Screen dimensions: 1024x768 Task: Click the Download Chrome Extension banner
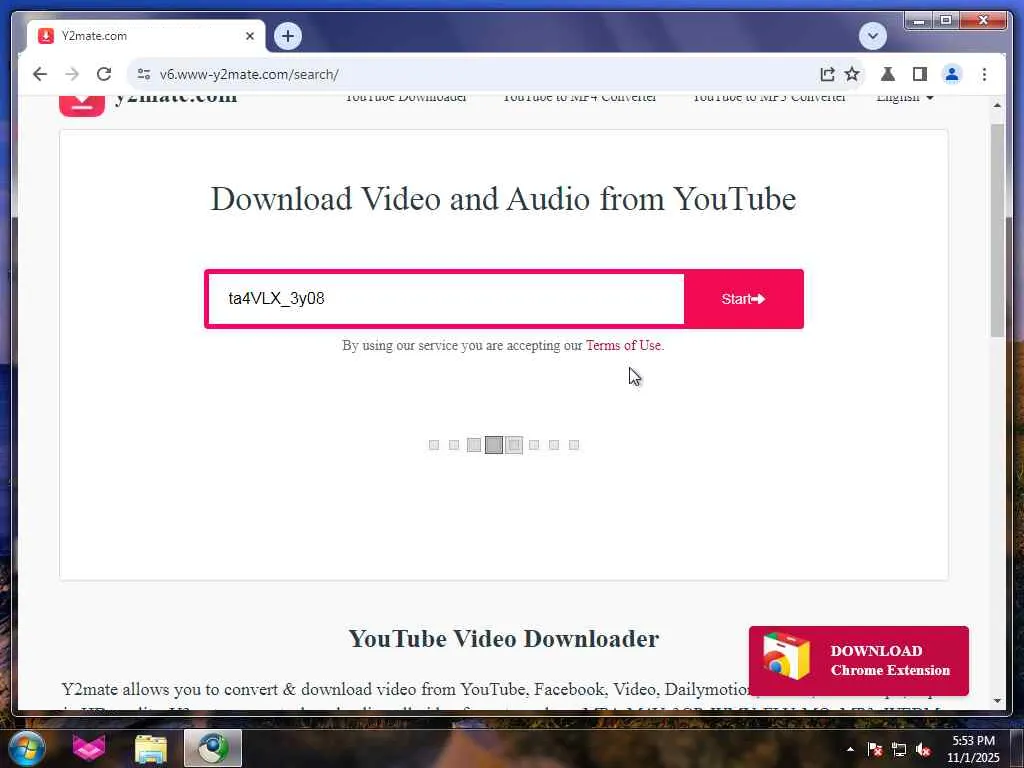coord(858,661)
